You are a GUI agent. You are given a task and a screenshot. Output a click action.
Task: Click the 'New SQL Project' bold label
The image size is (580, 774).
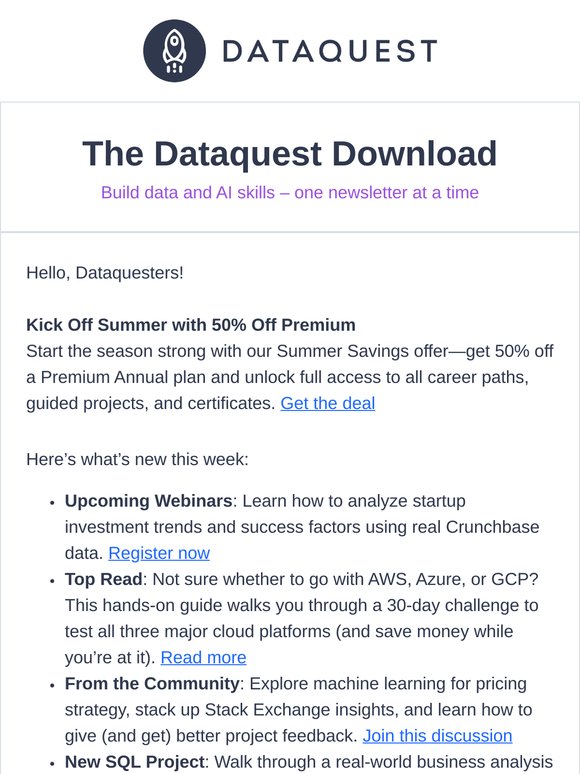(134, 762)
